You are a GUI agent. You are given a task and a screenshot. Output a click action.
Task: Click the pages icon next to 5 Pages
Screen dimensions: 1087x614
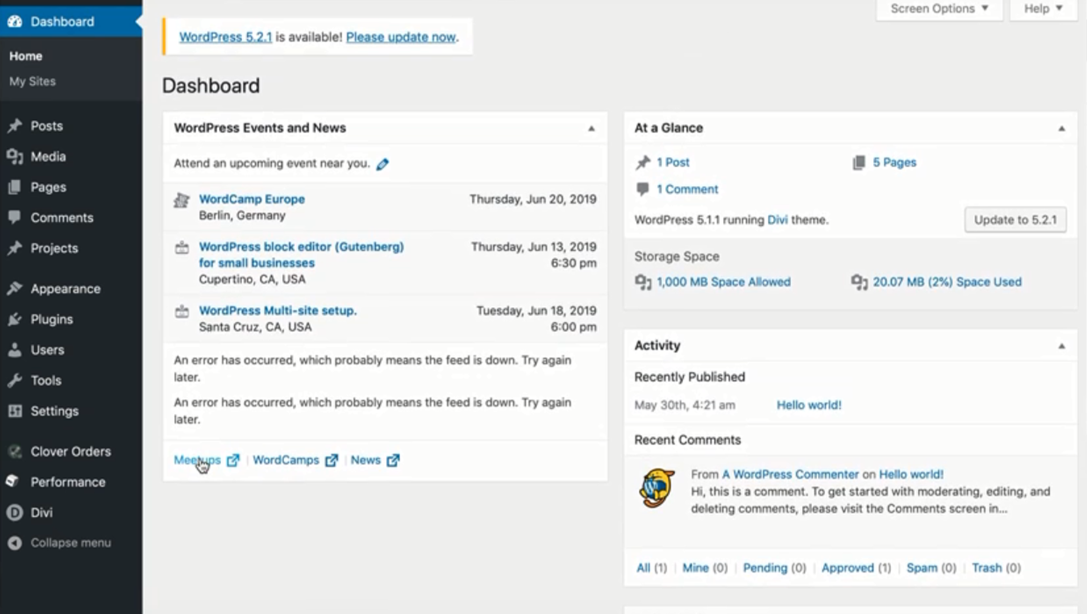[x=859, y=162]
